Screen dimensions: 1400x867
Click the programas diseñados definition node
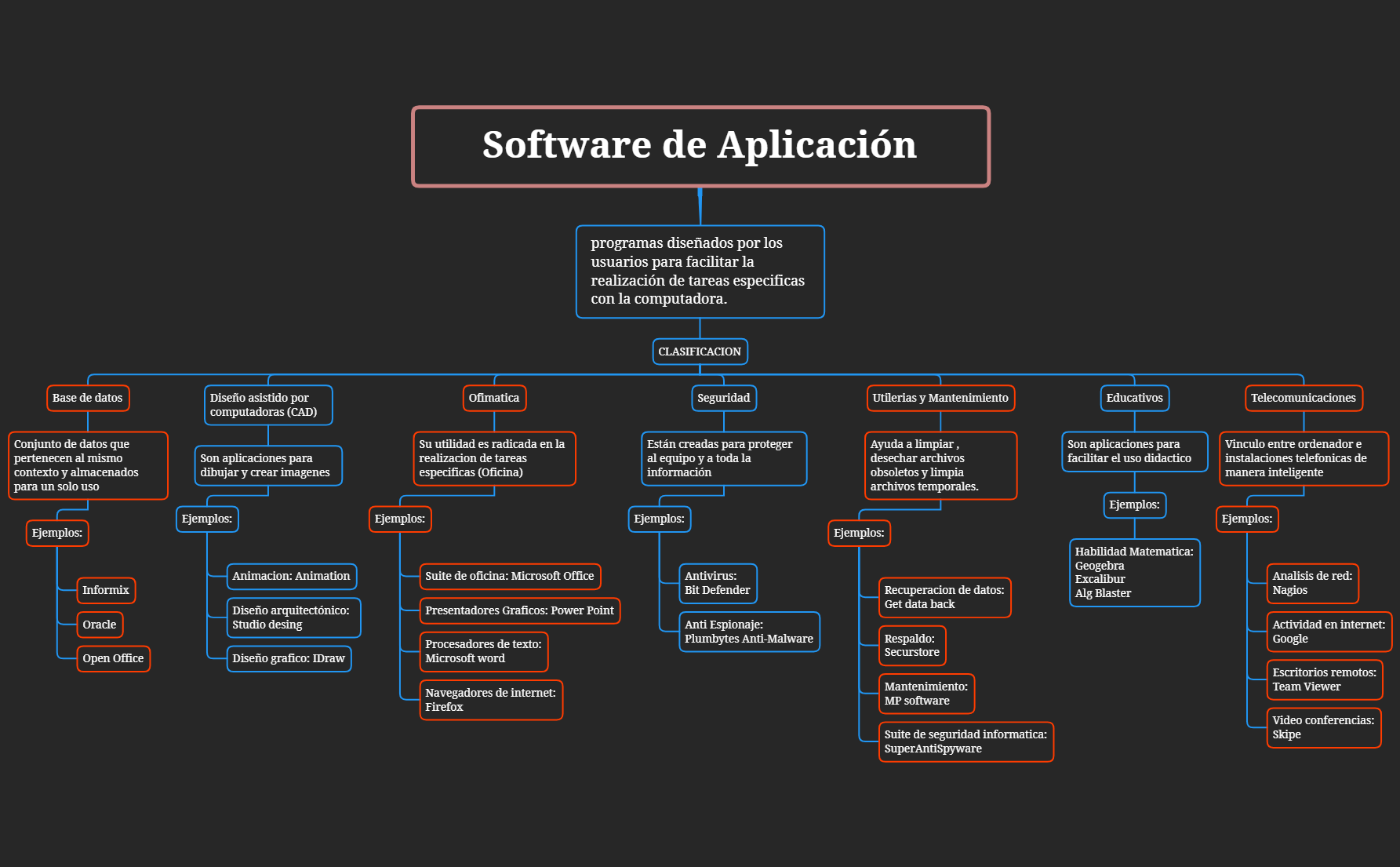(700, 271)
